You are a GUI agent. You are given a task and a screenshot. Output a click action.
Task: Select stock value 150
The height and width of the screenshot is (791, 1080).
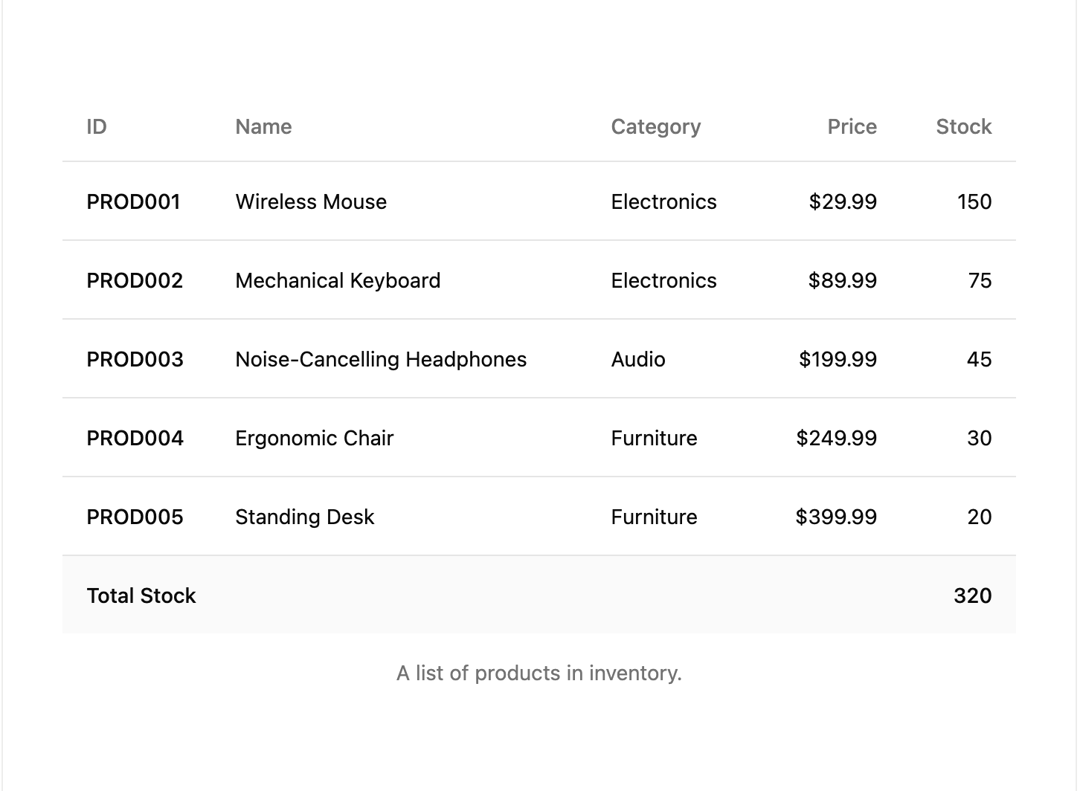pos(975,202)
